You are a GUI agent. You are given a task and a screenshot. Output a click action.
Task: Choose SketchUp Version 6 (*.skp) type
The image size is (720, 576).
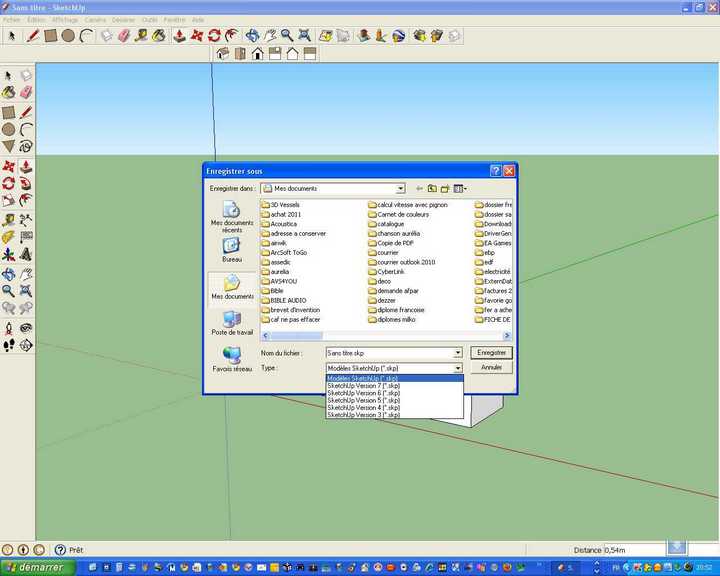394,393
